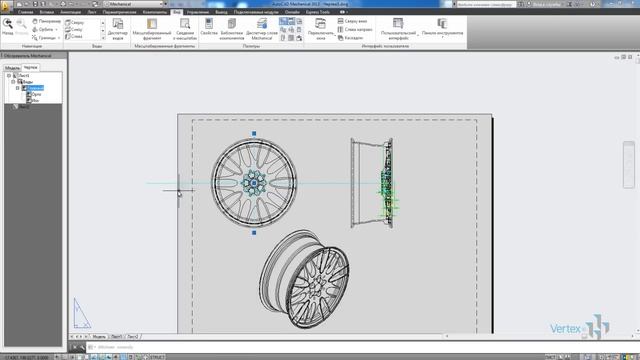Open the Вывод (Output) ribbon tab
640x360 pixels.
click(x=221, y=12)
